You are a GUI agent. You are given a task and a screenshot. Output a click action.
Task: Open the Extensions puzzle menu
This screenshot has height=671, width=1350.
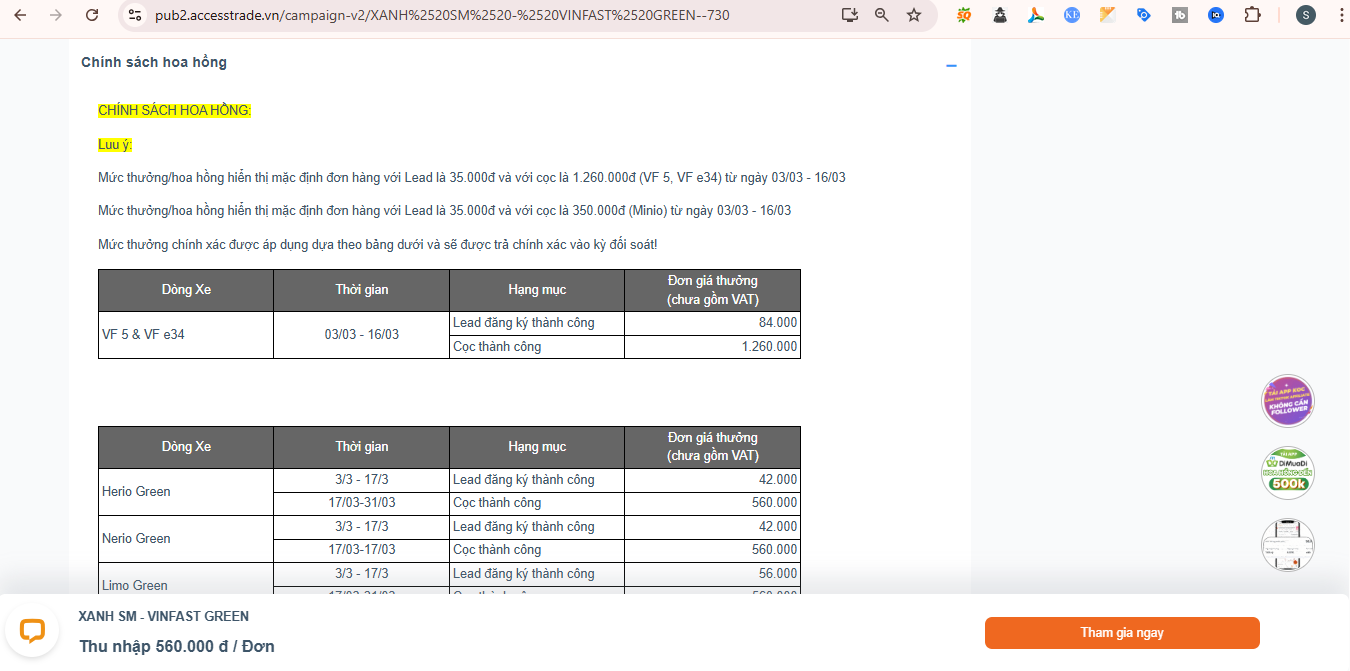pos(1252,15)
